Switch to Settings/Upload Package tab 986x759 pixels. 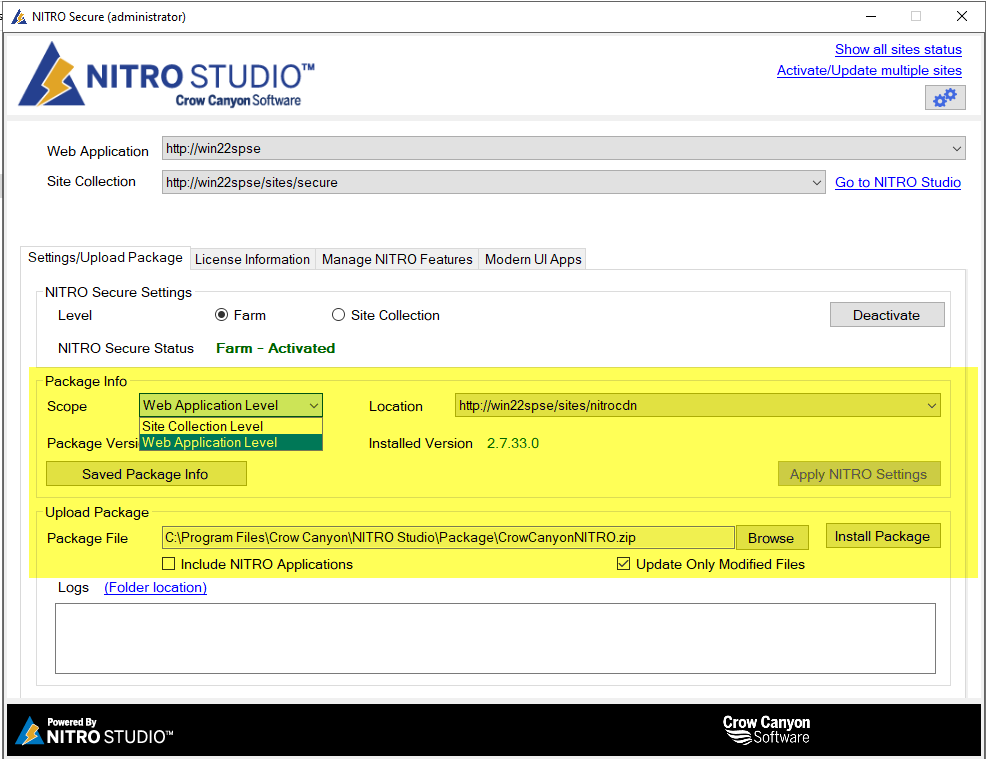pyautogui.click(x=105, y=258)
